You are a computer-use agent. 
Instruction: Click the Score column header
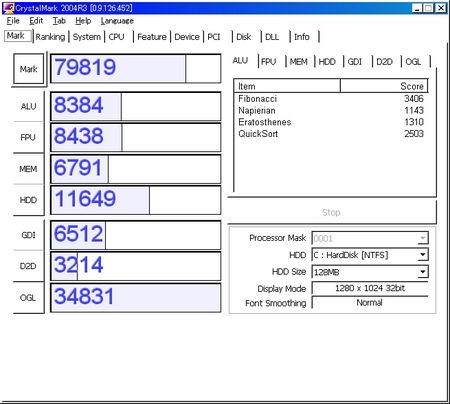(384, 86)
